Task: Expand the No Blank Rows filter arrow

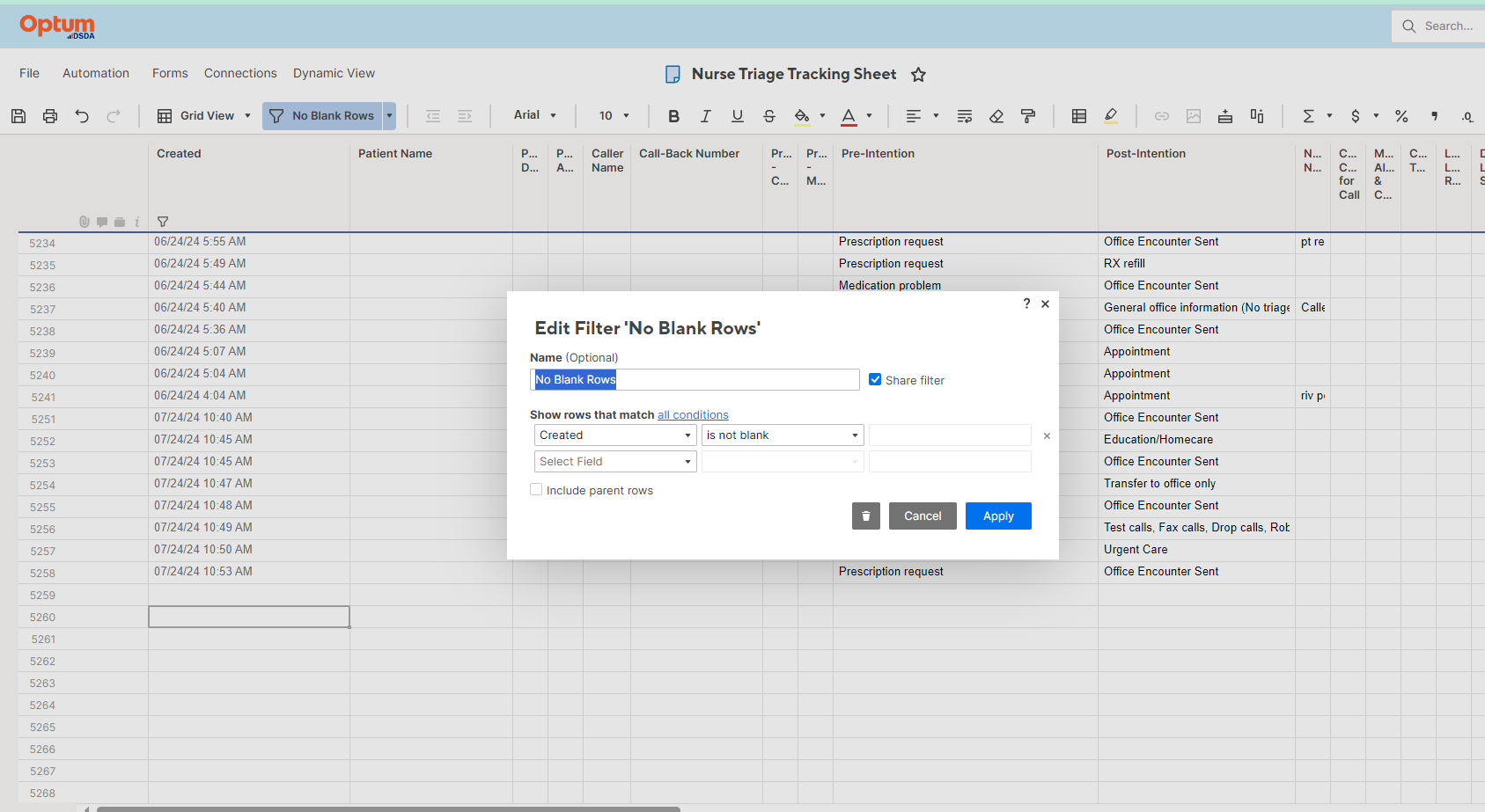Action: (x=389, y=116)
